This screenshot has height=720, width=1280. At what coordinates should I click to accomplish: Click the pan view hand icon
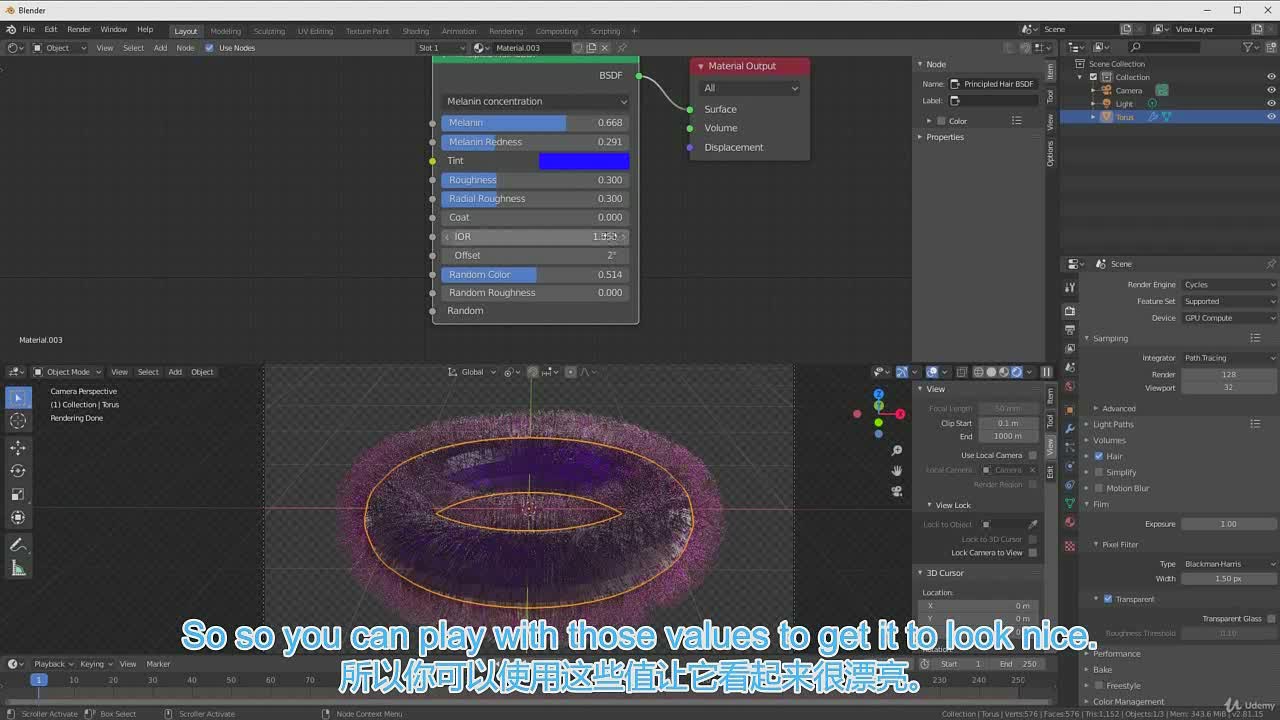coord(897,471)
